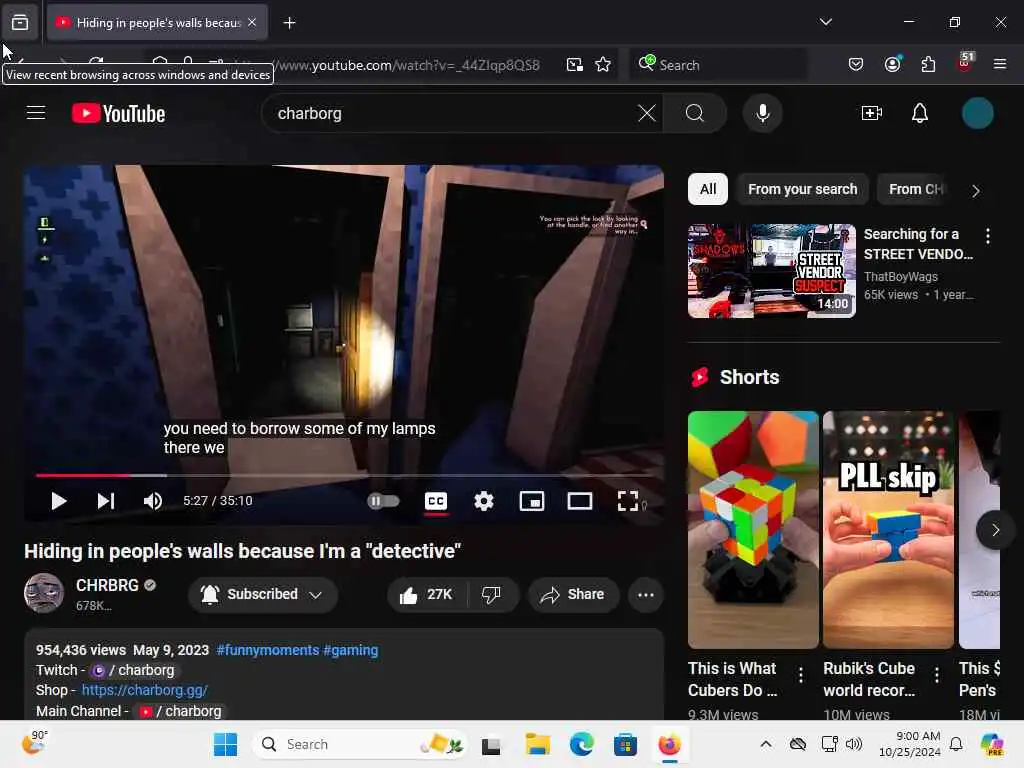
Task: Toggle the autoplay switch
Action: (x=383, y=501)
